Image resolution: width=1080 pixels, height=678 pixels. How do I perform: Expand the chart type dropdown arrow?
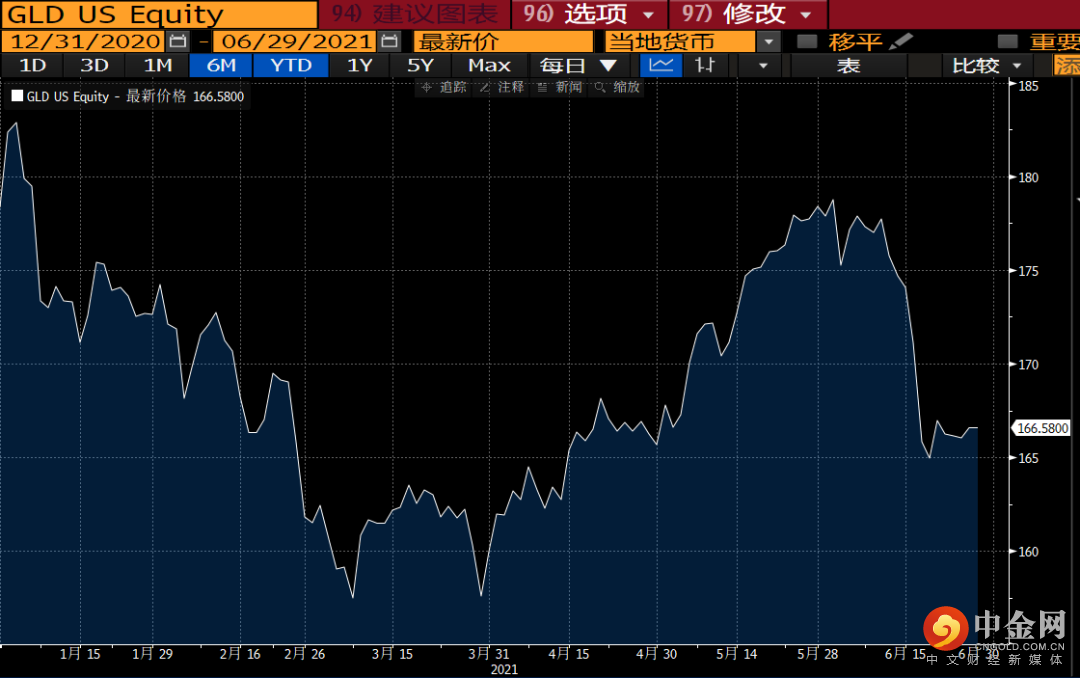click(762, 65)
